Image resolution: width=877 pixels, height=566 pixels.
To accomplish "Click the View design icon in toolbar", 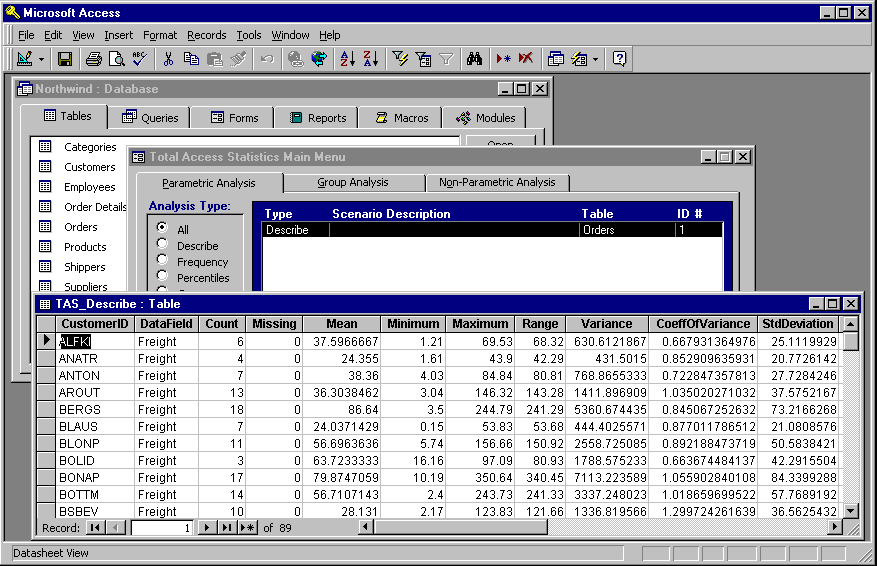I will click(x=25, y=59).
